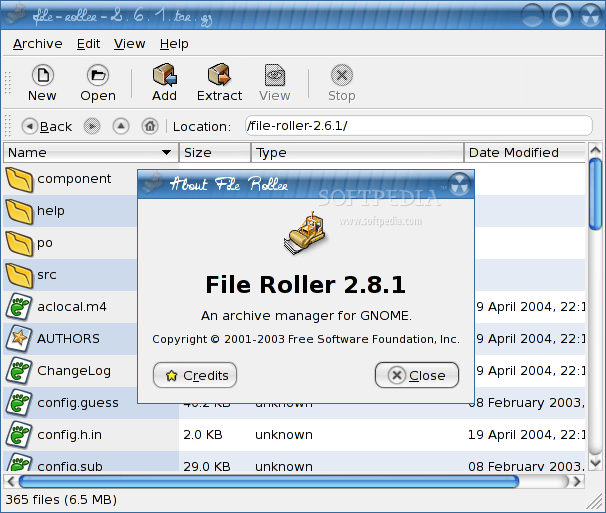Click the config.sub file icon
606x513 pixels.
19,462
